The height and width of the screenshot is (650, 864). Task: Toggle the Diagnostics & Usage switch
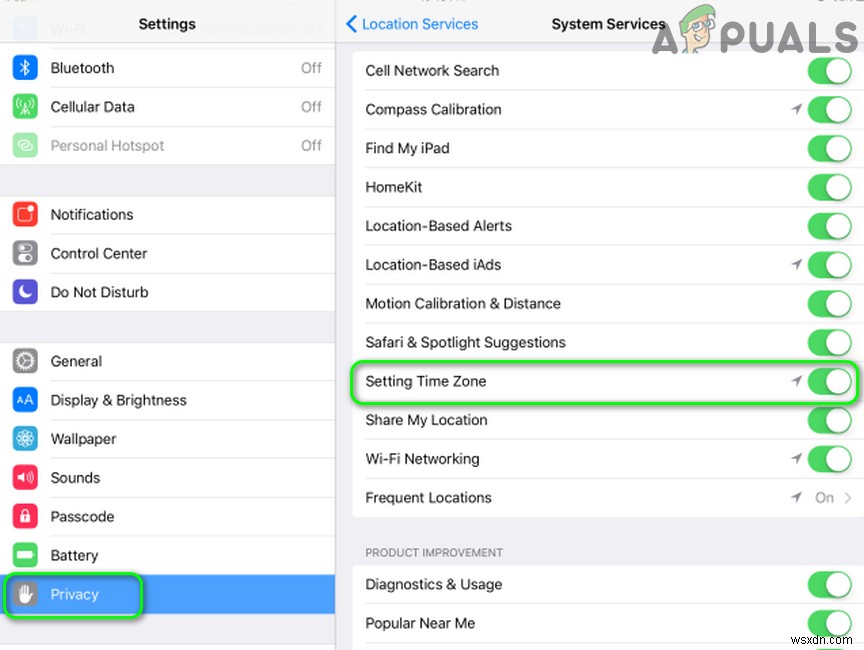(x=829, y=585)
